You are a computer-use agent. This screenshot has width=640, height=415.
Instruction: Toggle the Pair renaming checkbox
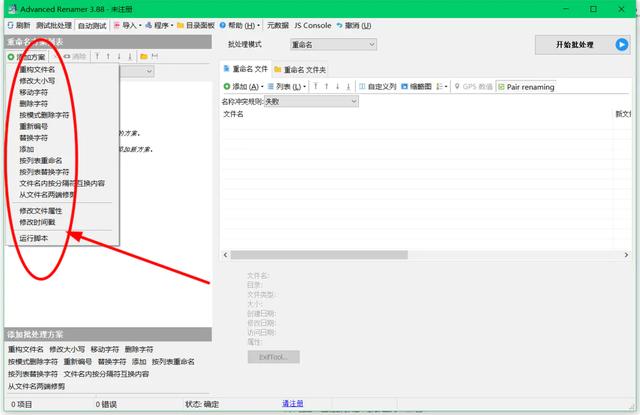click(x=502, y=87)
